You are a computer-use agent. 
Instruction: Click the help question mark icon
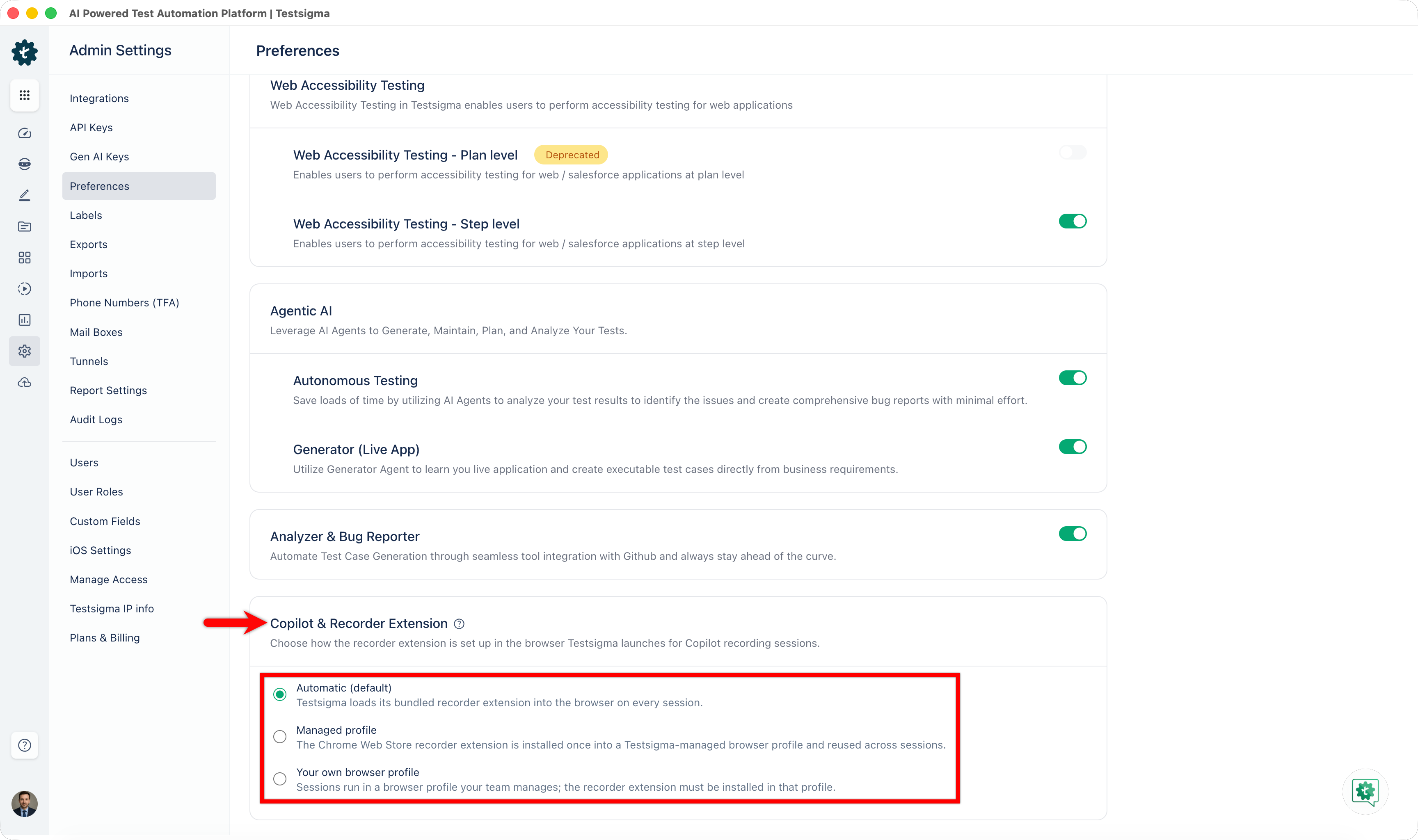24,745
